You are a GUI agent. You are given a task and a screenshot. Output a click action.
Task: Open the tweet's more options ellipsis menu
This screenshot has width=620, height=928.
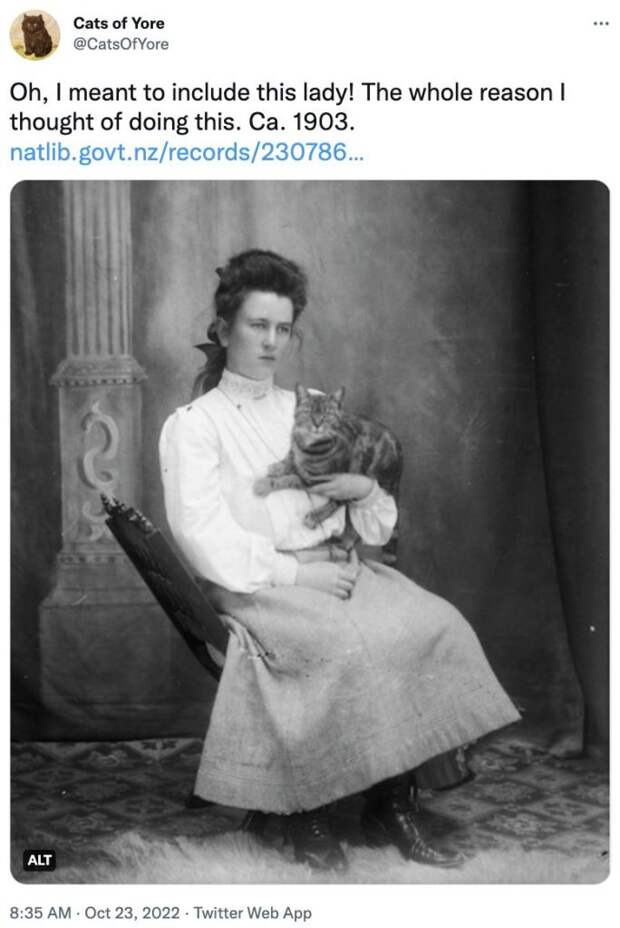(600, 24)
